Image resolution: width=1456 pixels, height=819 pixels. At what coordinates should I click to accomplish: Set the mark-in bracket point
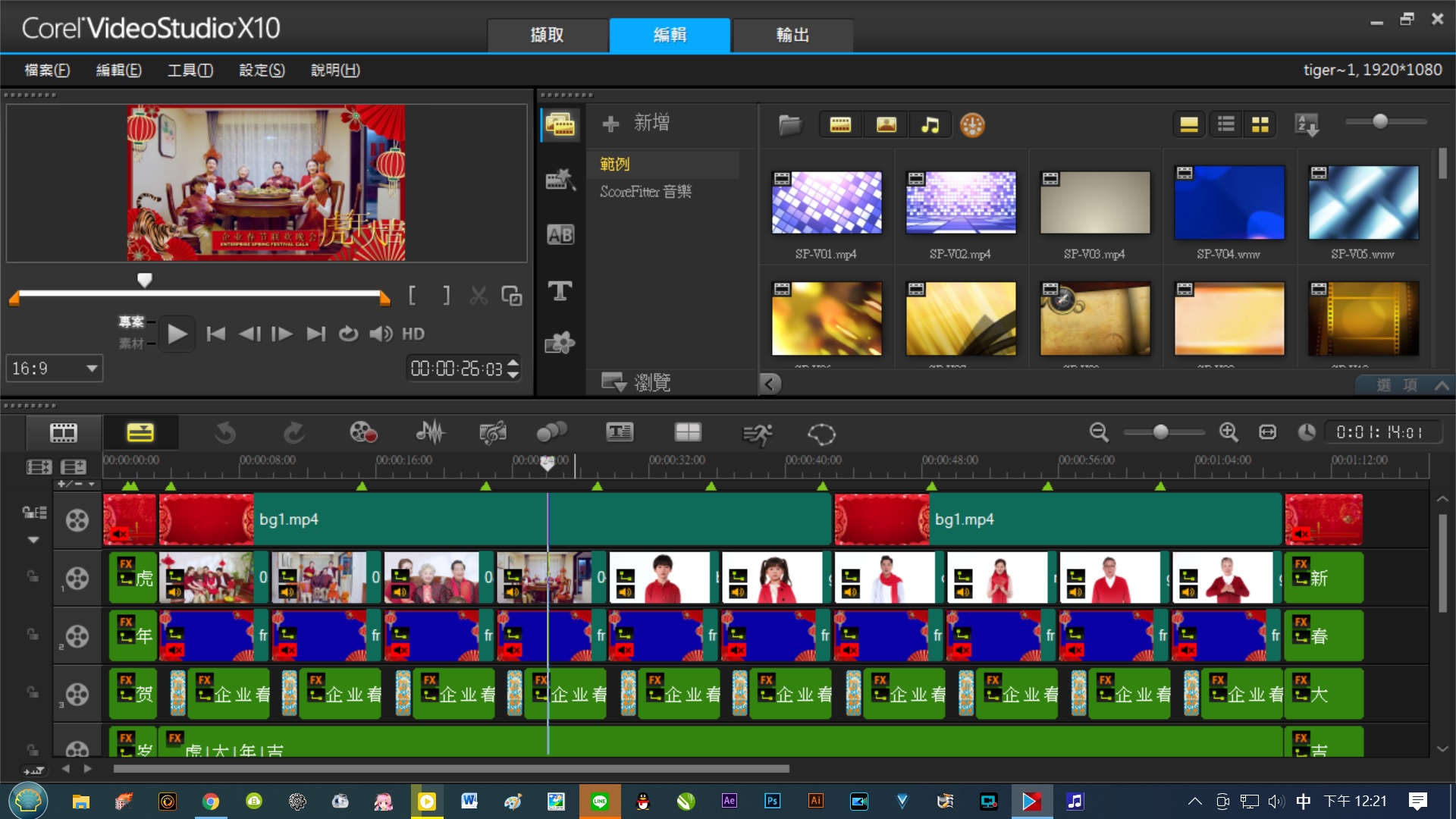coord(412,296)
